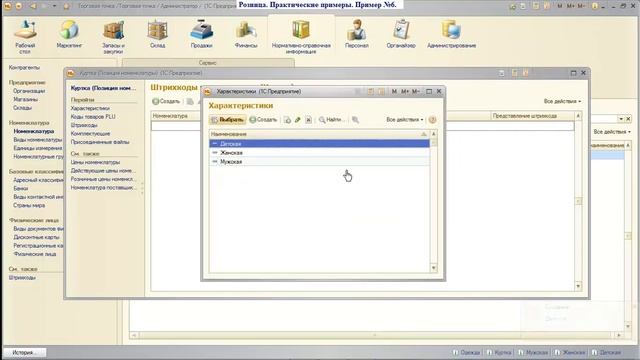640x360 pixels.
Task: Open the Запасы и закупки section
Action: (113, 37)
